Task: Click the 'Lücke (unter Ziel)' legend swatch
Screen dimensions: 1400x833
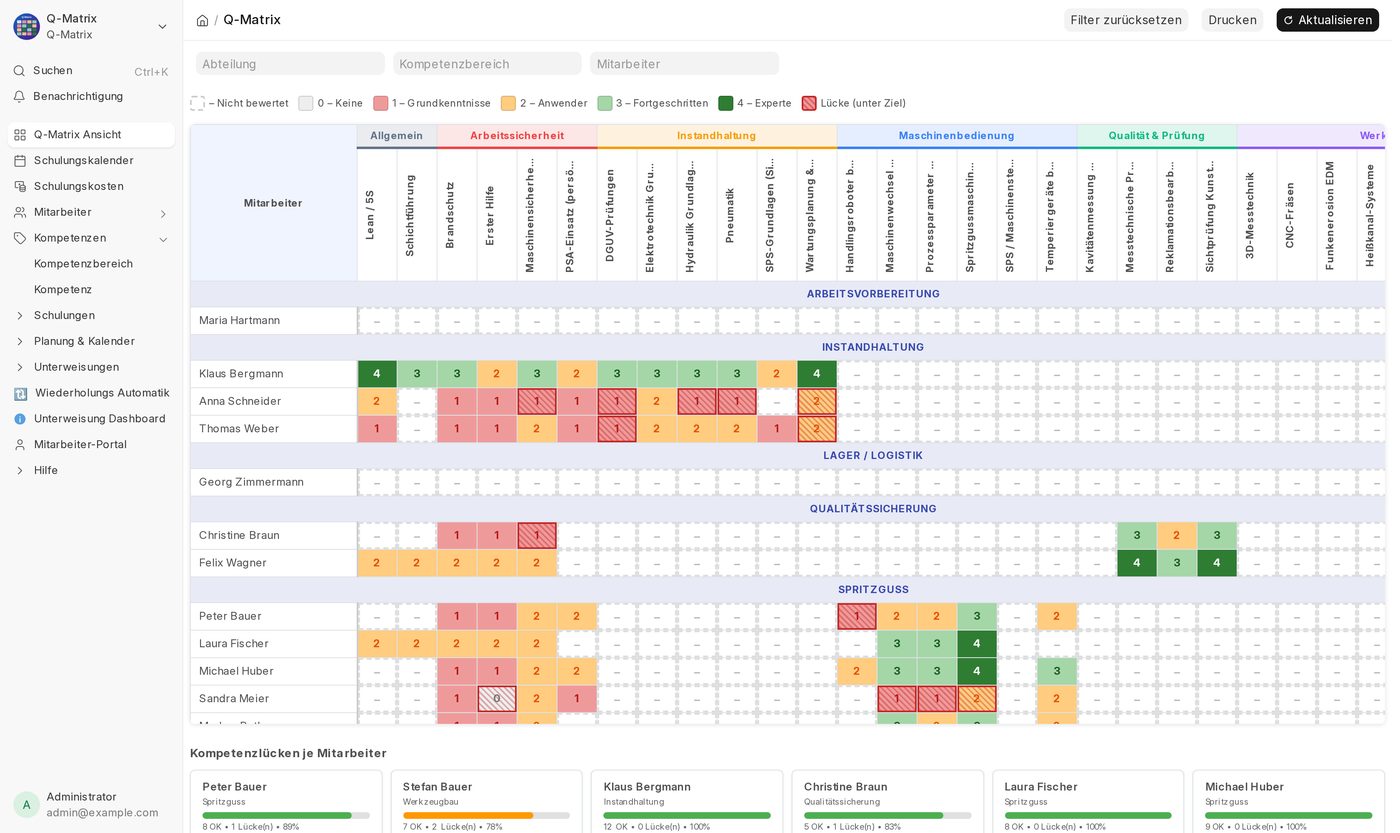Action: pos(809,103)
